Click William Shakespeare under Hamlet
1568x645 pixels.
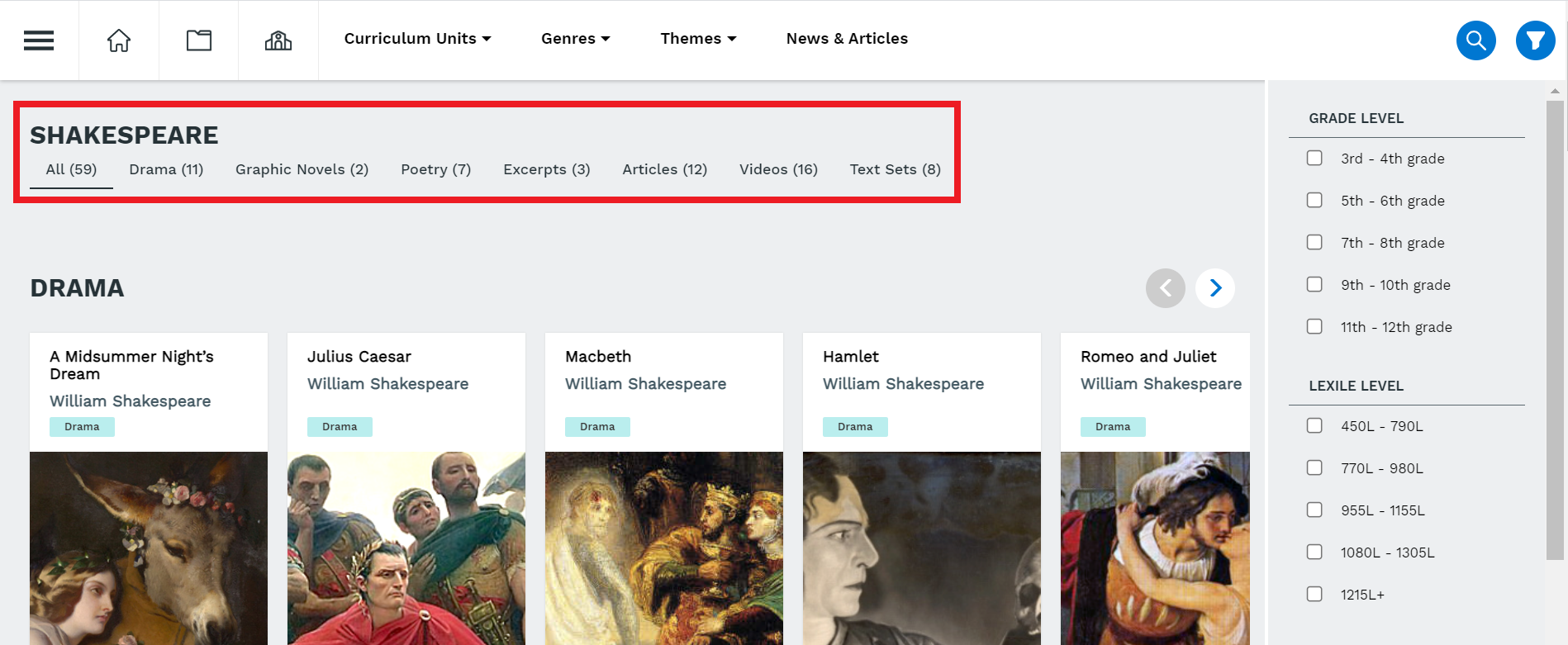[x=904, y=384]
